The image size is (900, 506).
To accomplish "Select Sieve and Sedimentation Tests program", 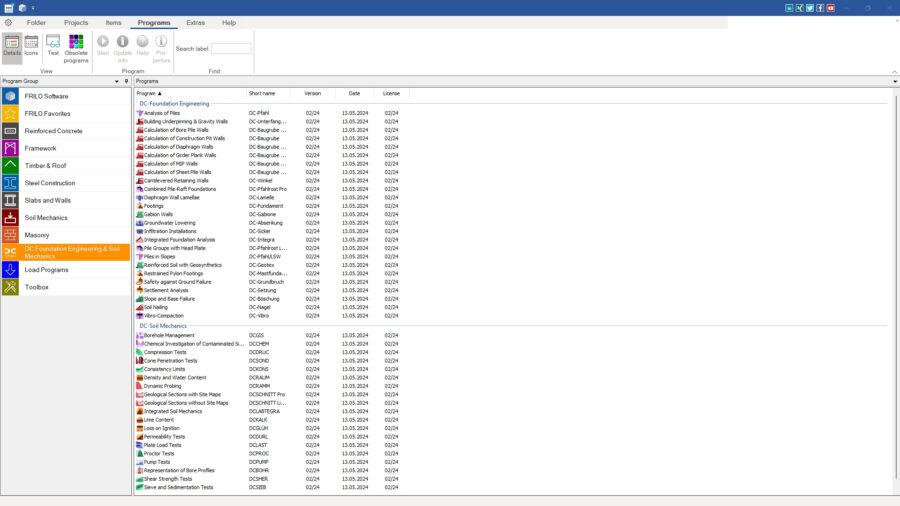I will [178, 488].
